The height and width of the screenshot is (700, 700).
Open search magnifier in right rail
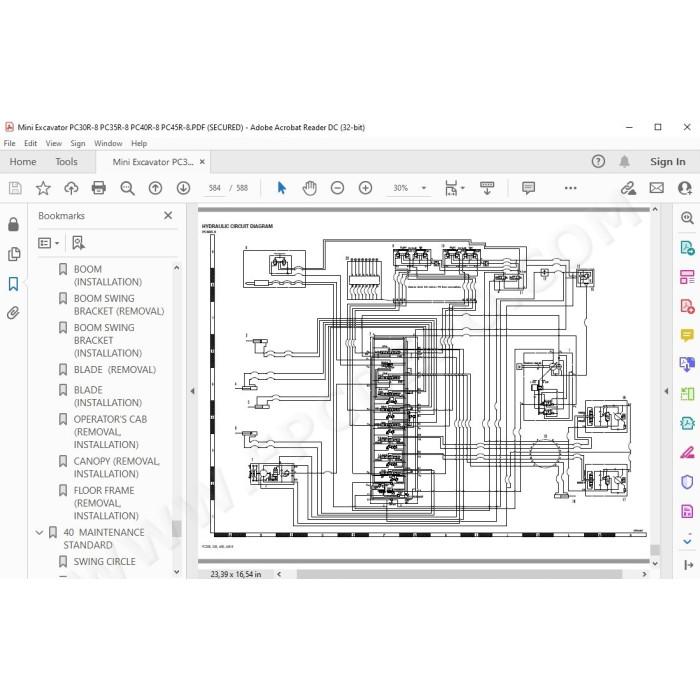click(x=687, y=218)
